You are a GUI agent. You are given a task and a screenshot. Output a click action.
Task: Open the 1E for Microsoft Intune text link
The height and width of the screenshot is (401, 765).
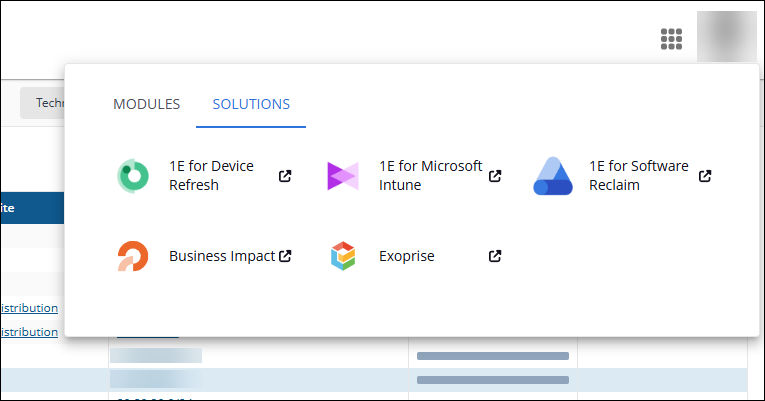430,176
